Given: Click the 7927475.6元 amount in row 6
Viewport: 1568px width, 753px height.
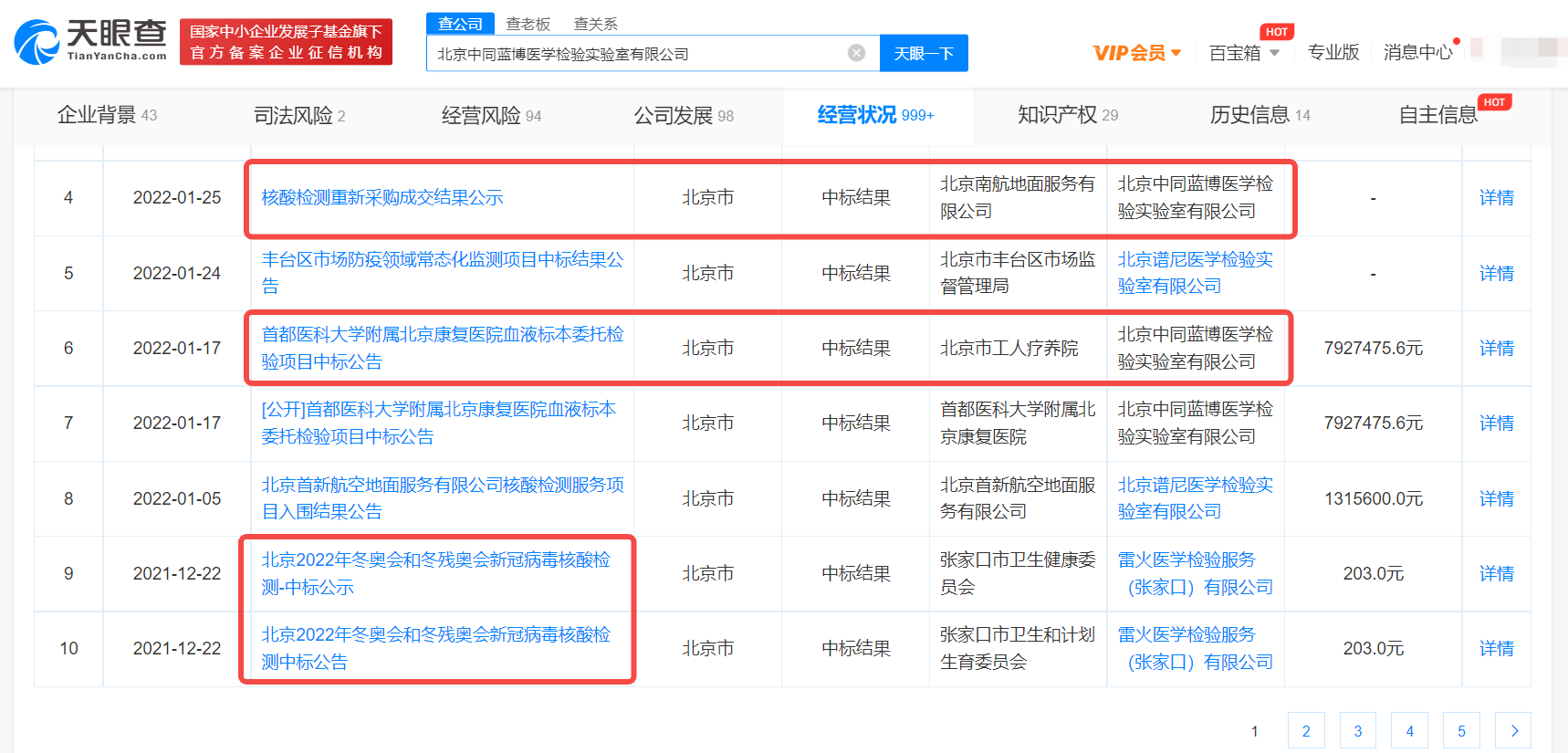Looking at the screenshot, I should coord(1374,348).
